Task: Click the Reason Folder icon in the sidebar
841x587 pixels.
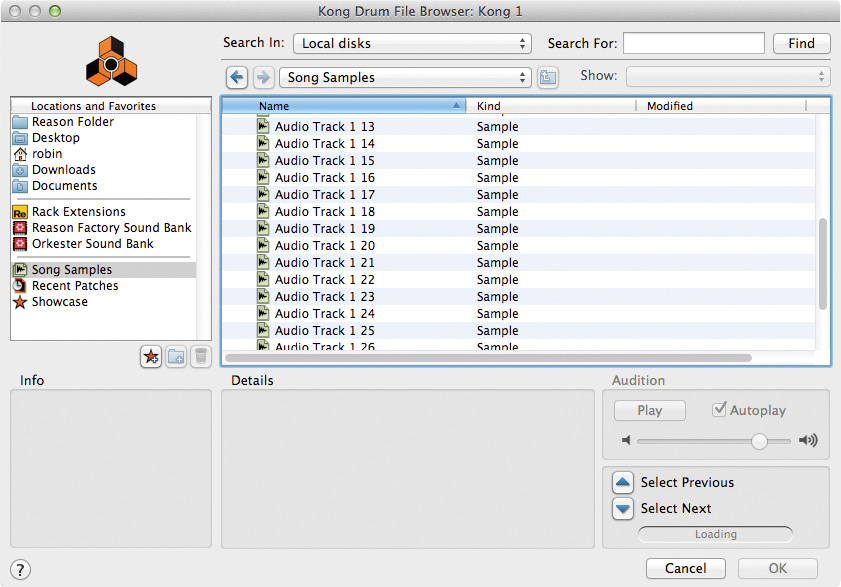Action: coord(20,122)
